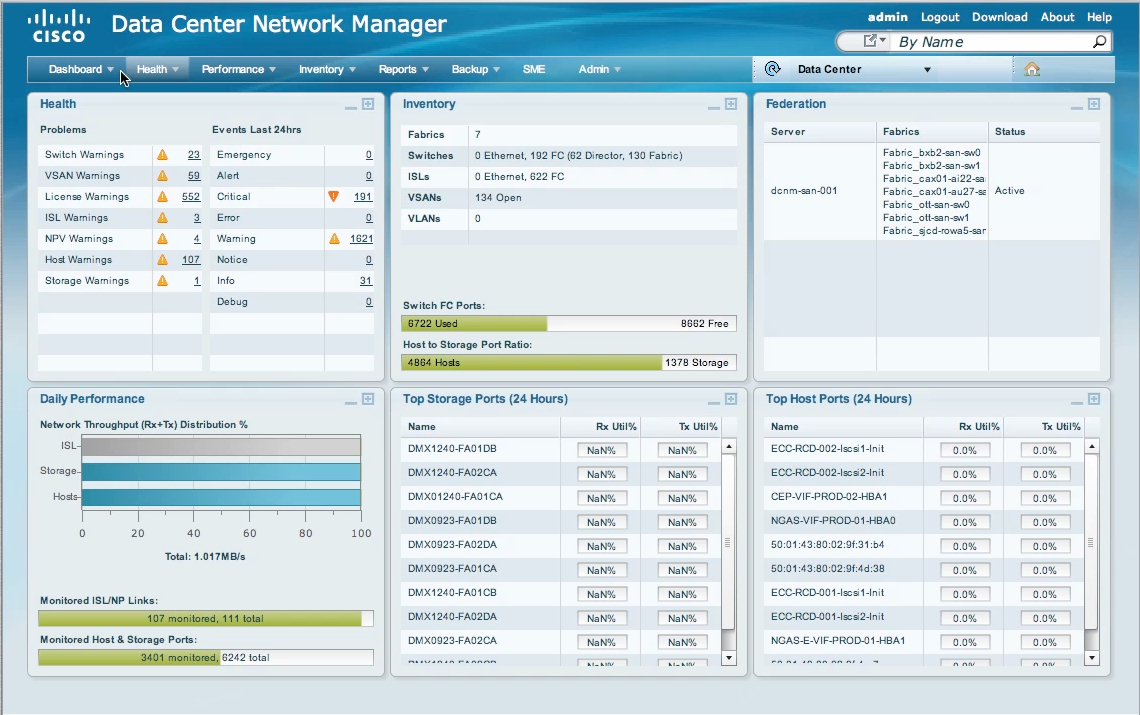Click the Switch Warnings warning icon

163,154
